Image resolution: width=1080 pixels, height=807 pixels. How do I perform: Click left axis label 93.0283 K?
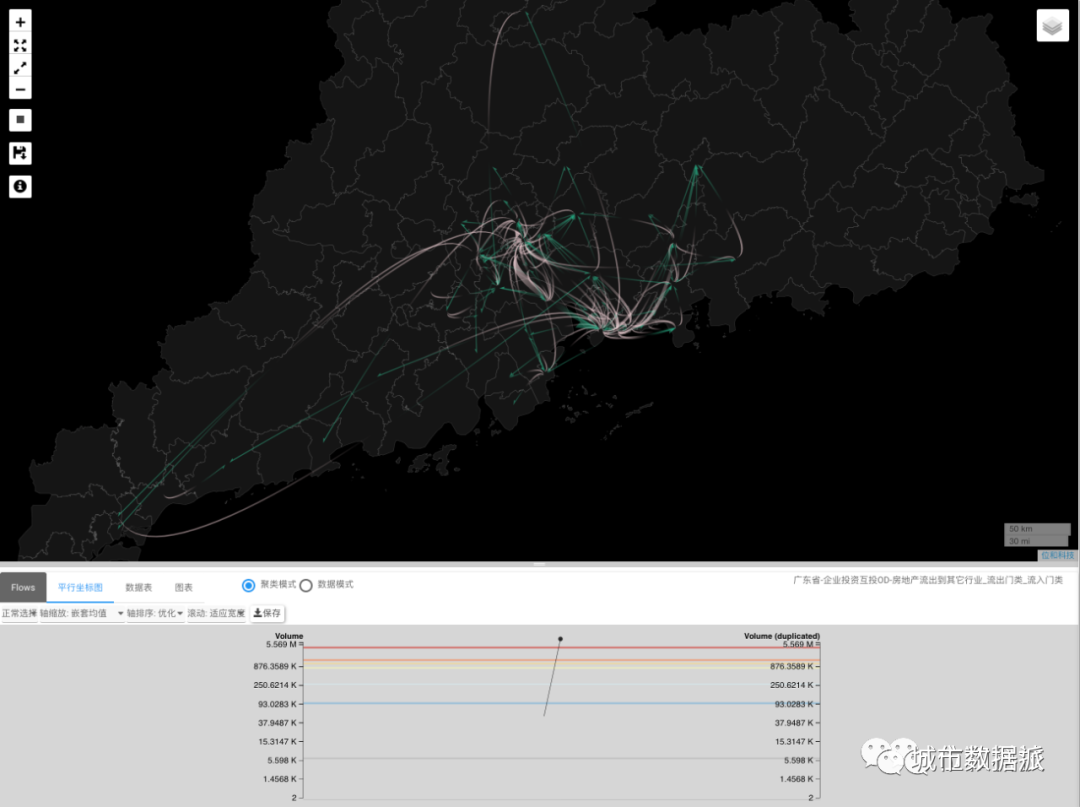pyautogui.click(x=277, y=704)
